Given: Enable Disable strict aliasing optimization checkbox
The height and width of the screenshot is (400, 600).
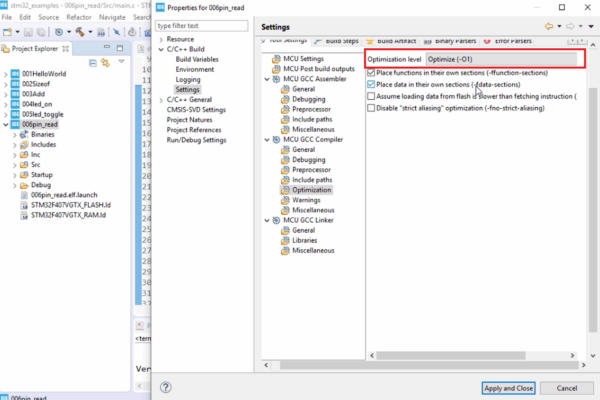Looking at the screenshot, I should coord(371,108).
